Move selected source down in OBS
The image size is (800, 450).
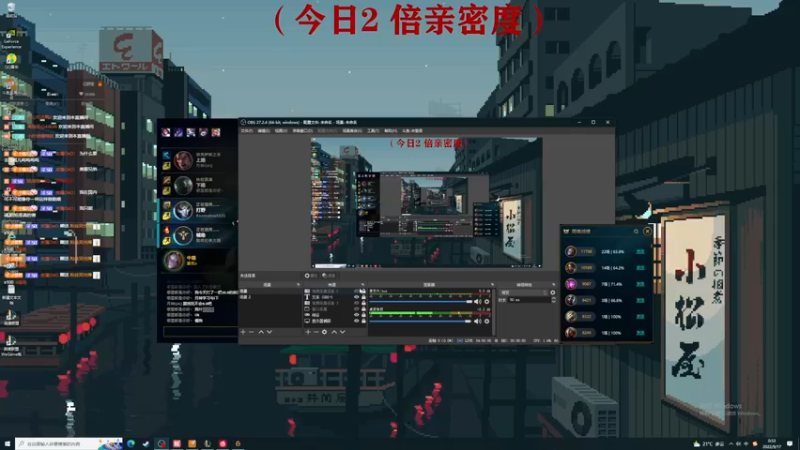[x=343, y=332]
